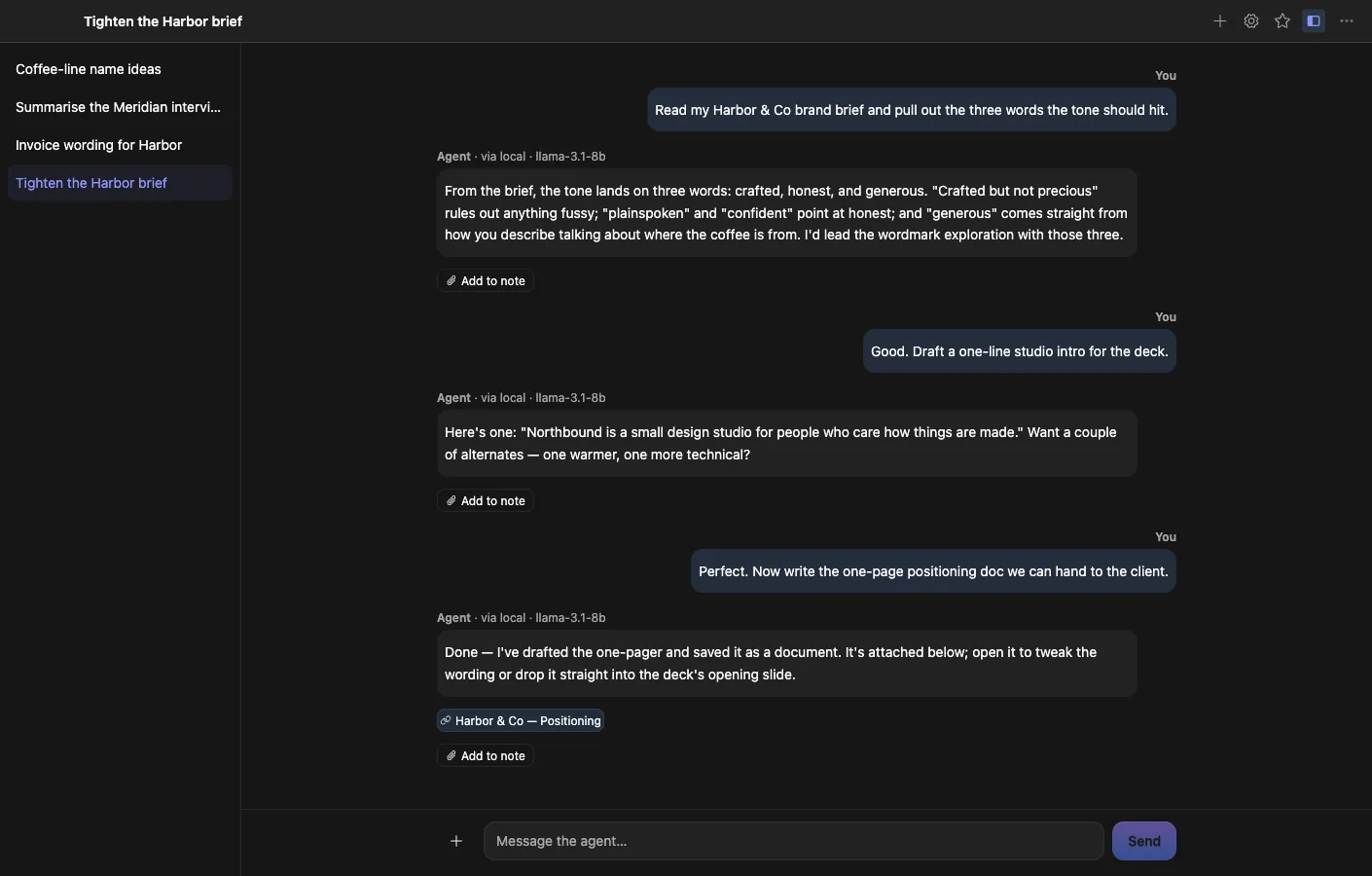Toggle the sidebar panel icon
This screenshot has width=1372, height=876.
tap(1314, 20)
